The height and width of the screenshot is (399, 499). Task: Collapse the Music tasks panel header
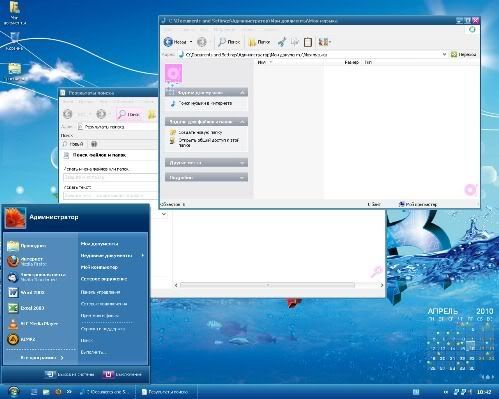tap(206, 92)
